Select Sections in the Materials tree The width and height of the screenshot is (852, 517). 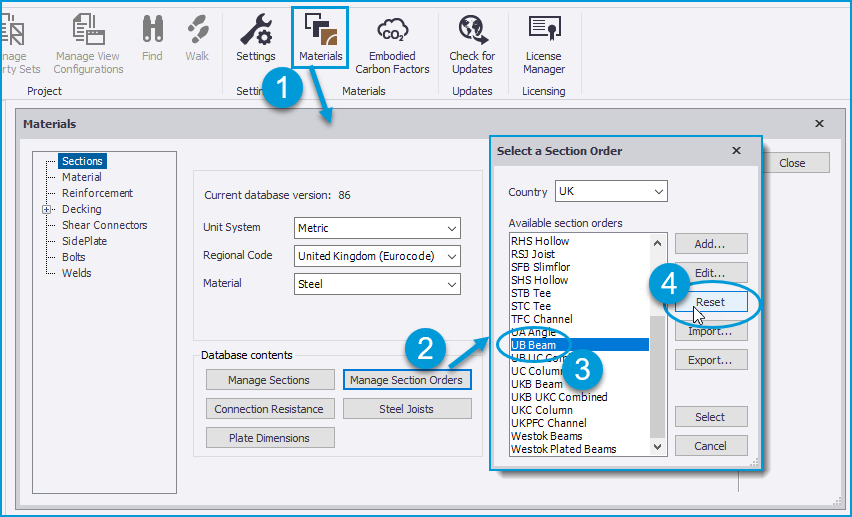click(x=82, y=161)
